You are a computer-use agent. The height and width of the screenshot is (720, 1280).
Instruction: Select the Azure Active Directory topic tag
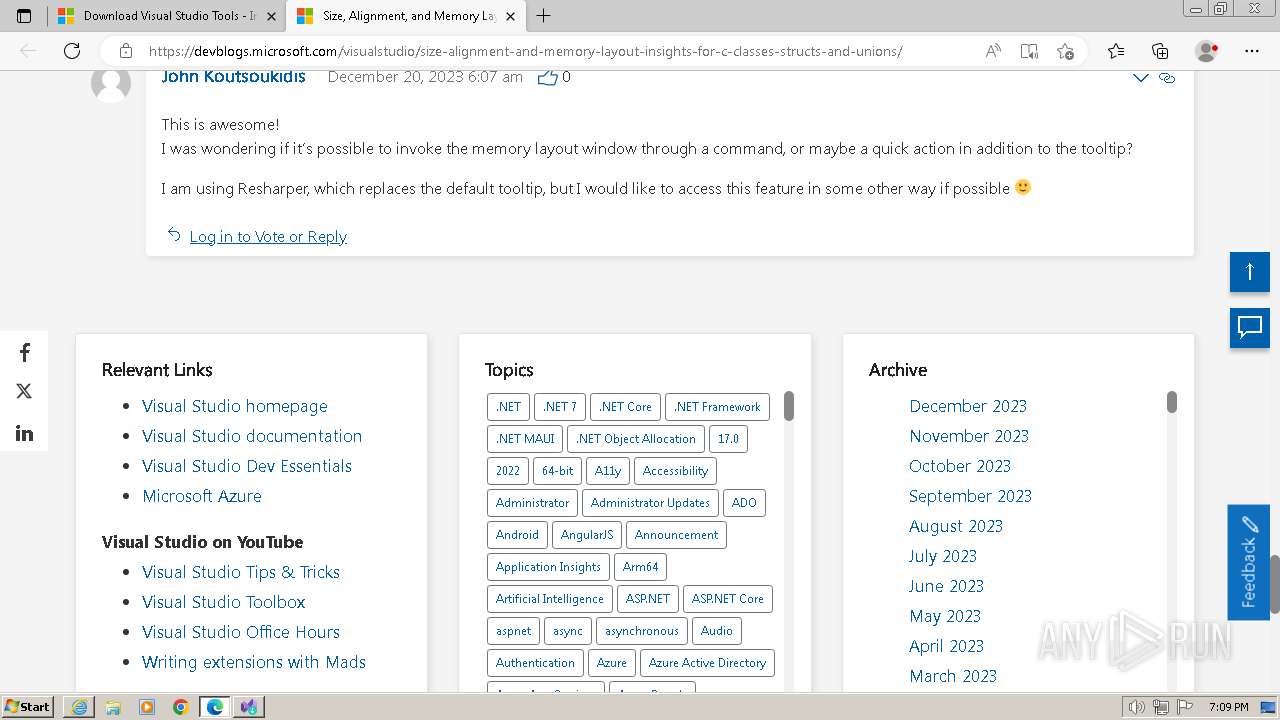coord(707,663)
